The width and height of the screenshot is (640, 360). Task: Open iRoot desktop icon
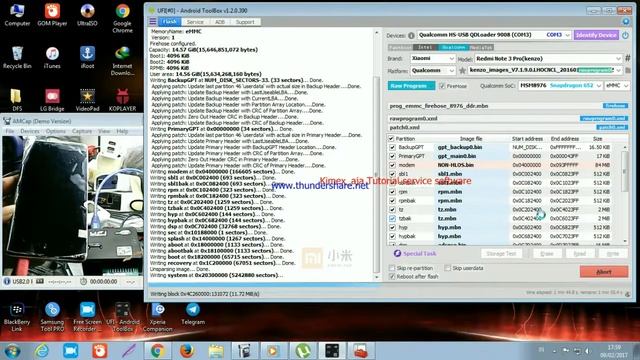coord(87,58)
